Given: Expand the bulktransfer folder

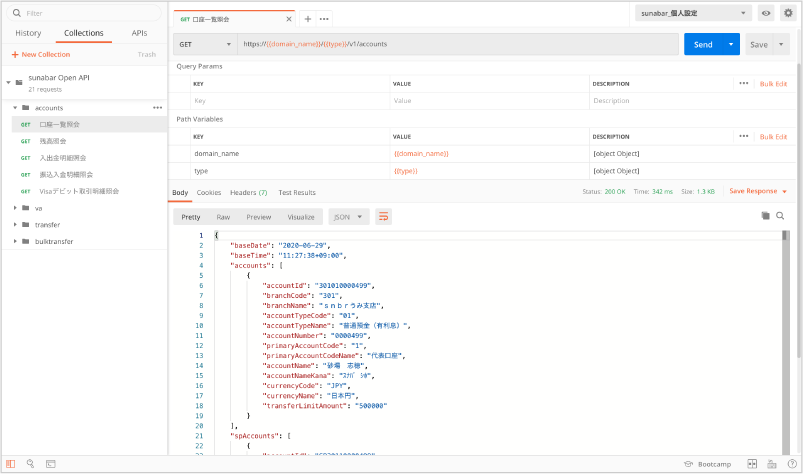Looking at the screenshot, I should [15, 241].
